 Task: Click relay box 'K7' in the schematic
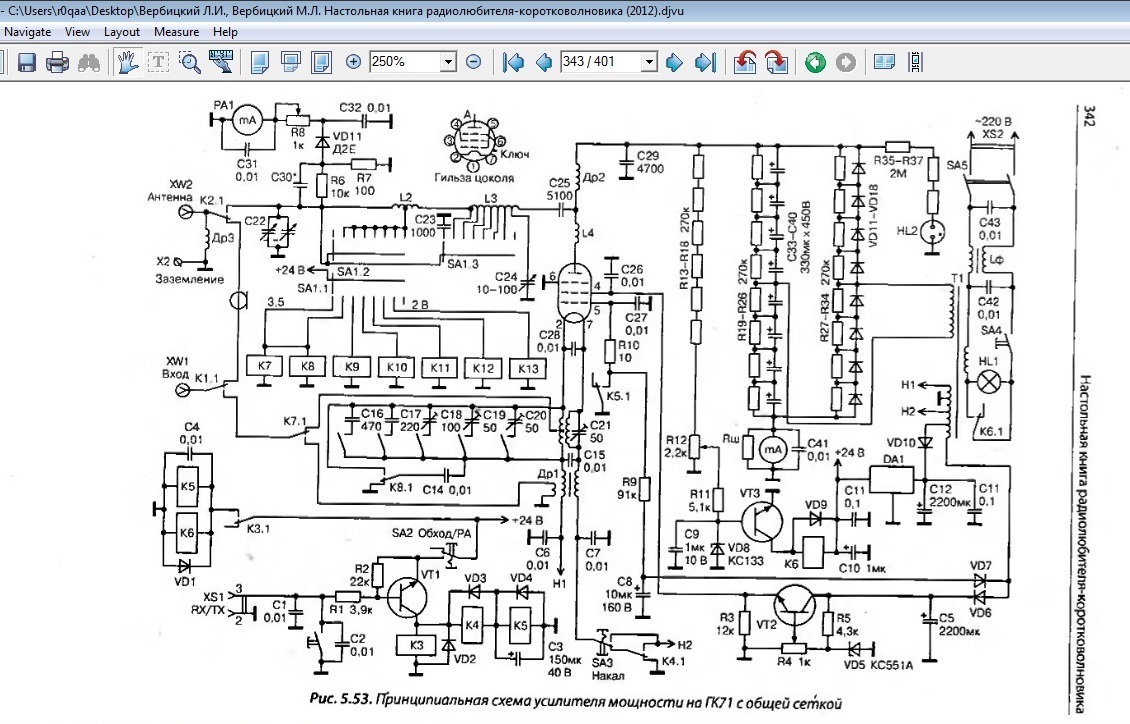(x=264, y=366)
